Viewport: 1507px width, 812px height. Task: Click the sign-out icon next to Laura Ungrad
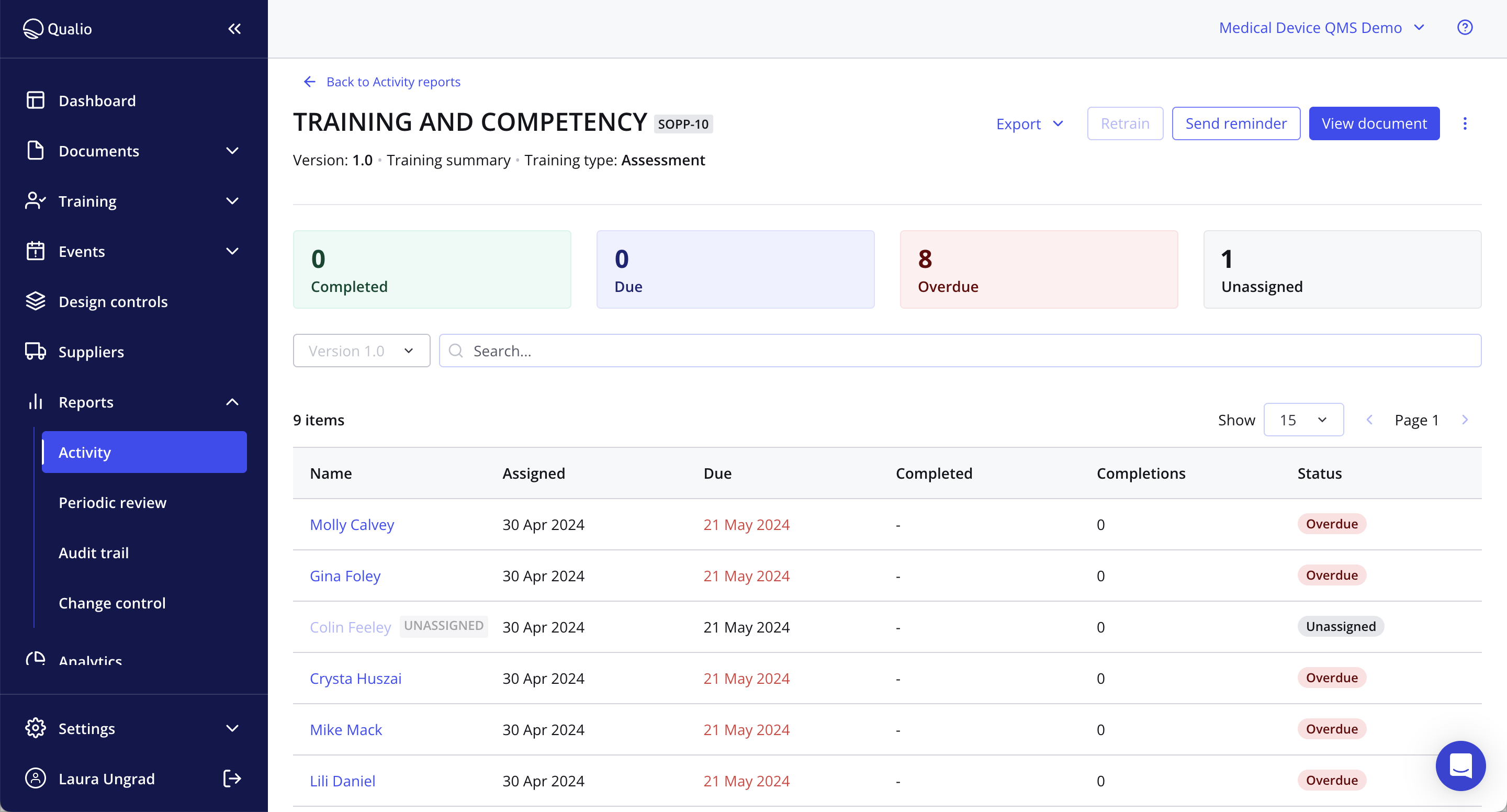click(x=231, y=779)
